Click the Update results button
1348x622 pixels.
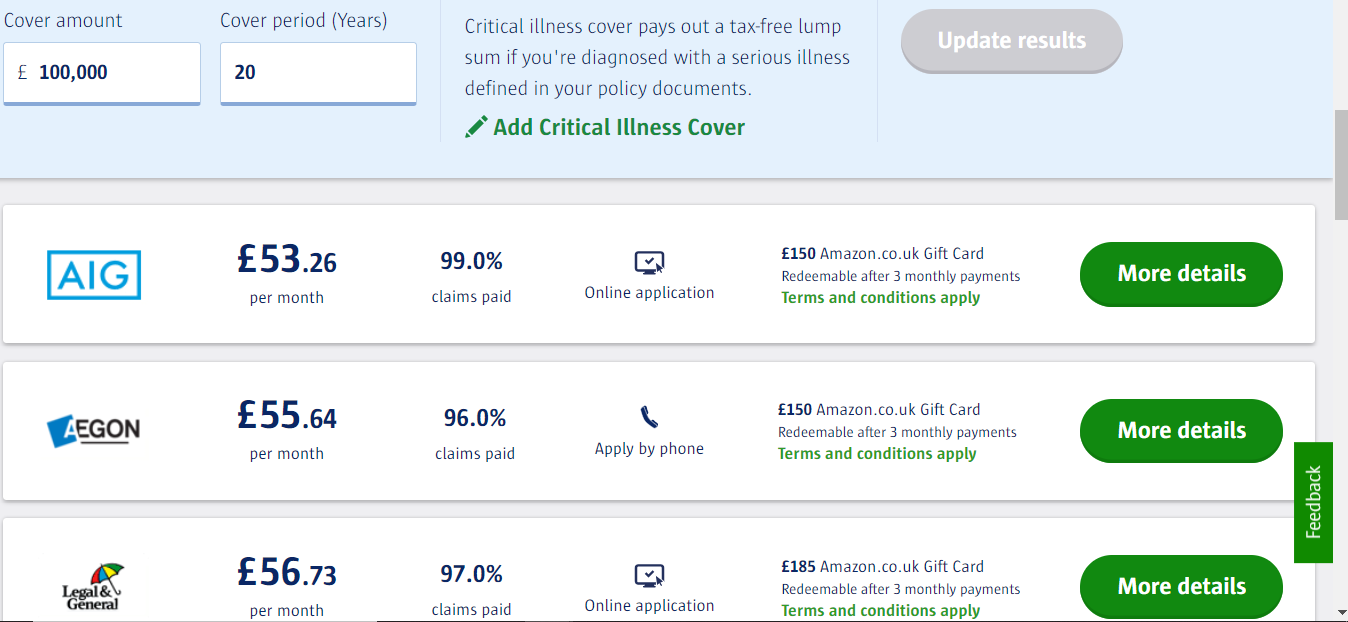1011,41
